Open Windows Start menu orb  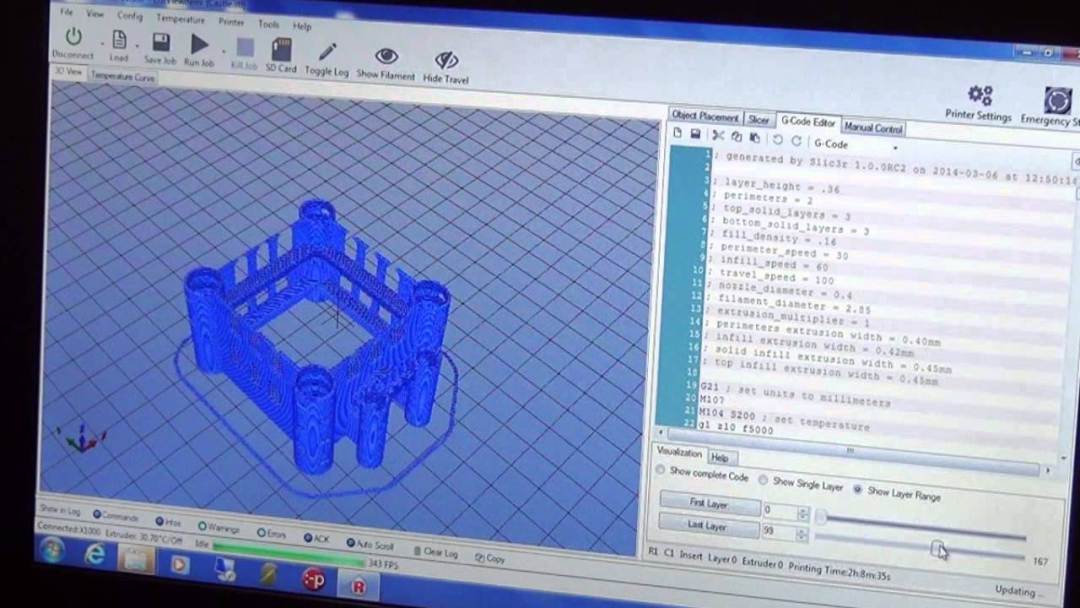[53, 551]
